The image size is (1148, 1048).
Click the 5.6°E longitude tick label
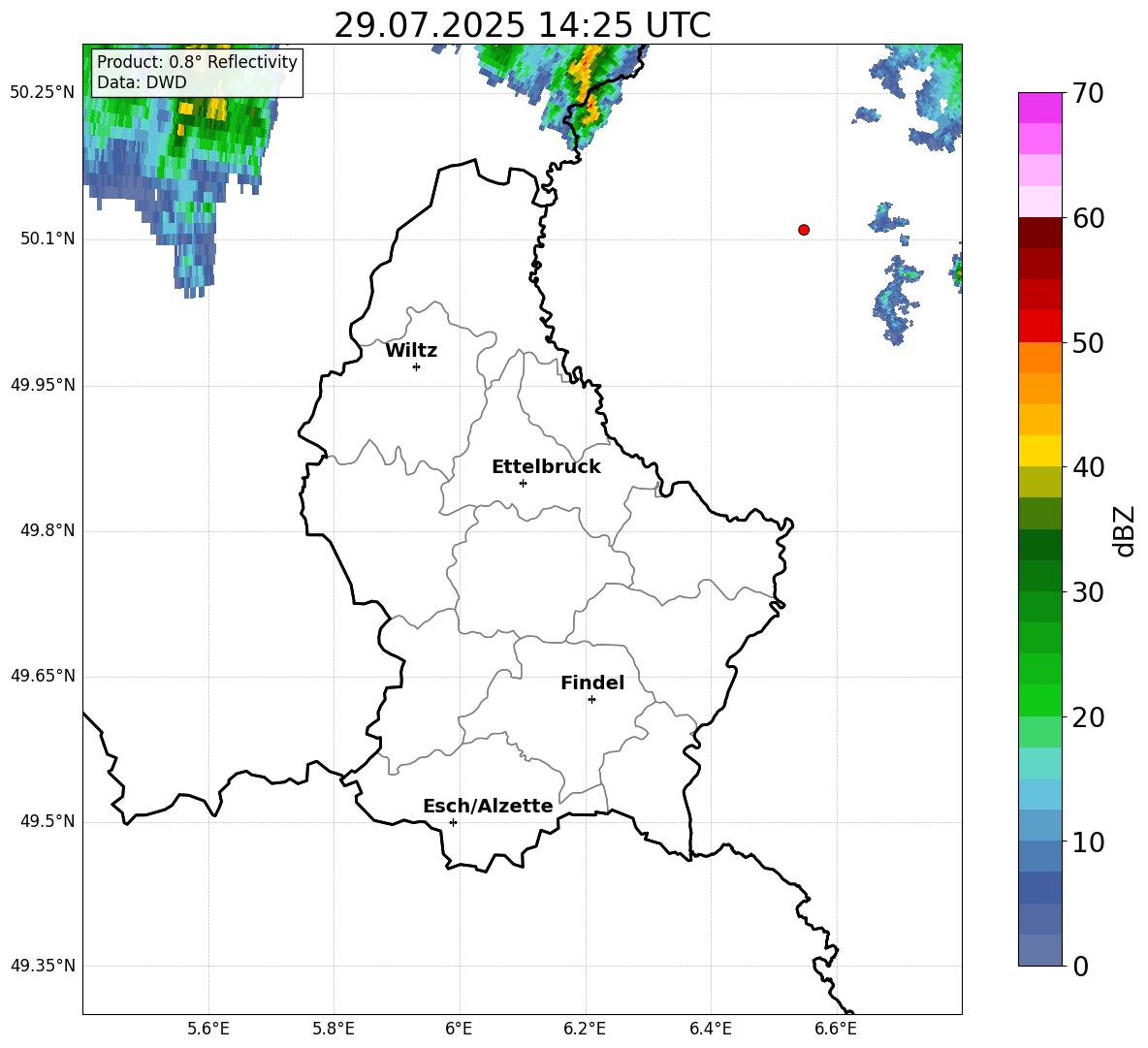point(208,1029)
